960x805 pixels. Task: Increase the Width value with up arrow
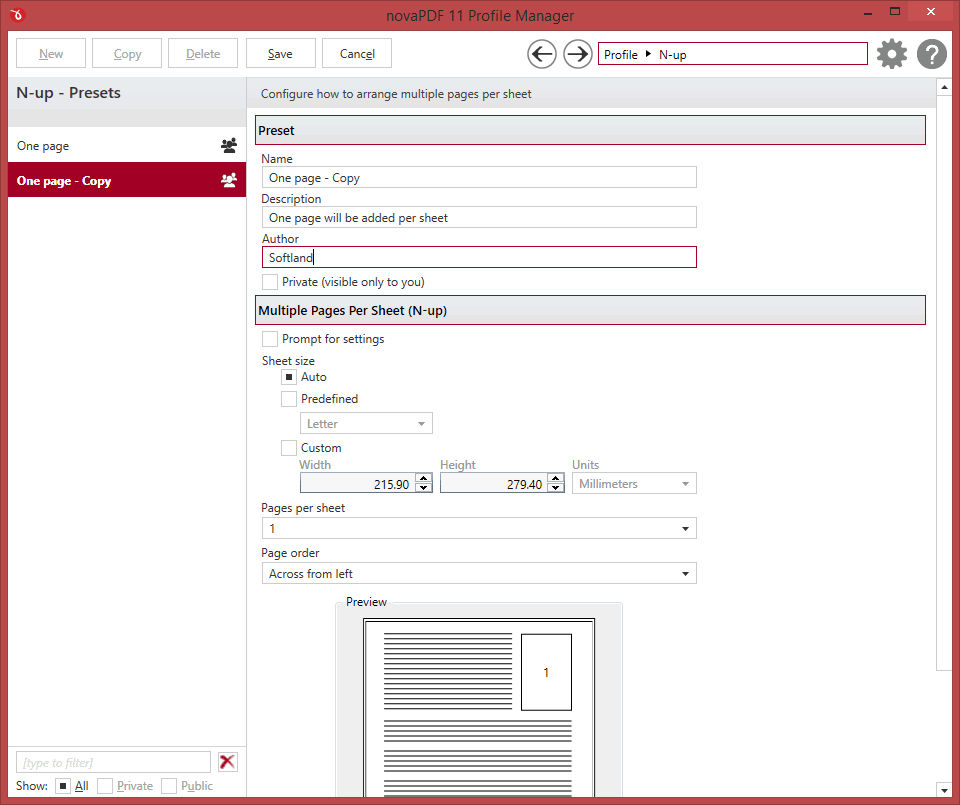(x=424, y=478)
